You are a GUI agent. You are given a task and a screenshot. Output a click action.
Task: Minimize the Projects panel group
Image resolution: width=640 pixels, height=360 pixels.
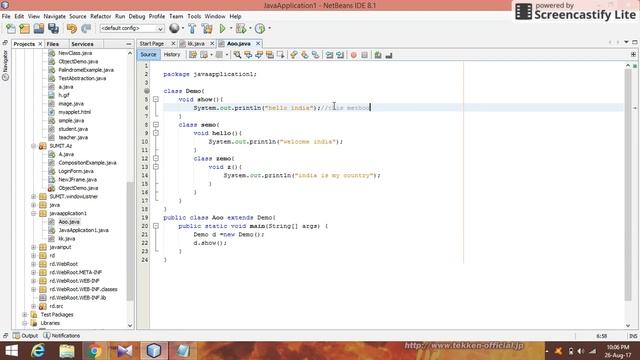(x=129, y=44)
